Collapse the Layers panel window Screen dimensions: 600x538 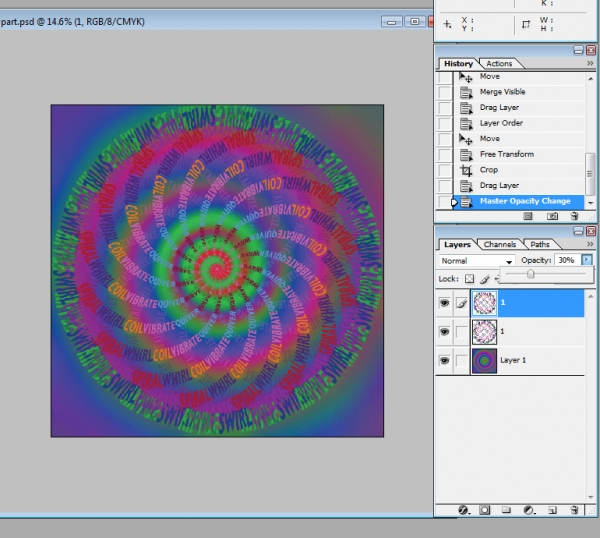tap(578, 231)
